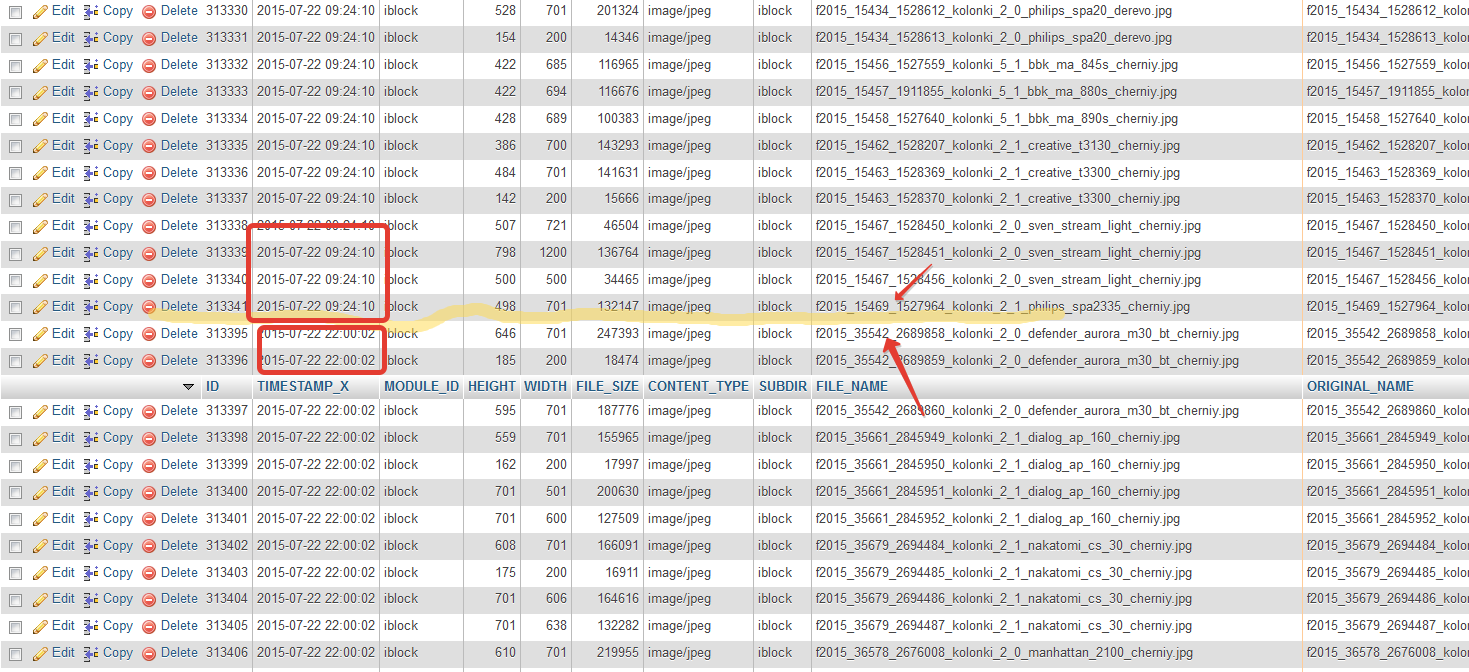Sort by the WIDTH column header
This screenshot has height=672, width=1469.
point(546,386)
